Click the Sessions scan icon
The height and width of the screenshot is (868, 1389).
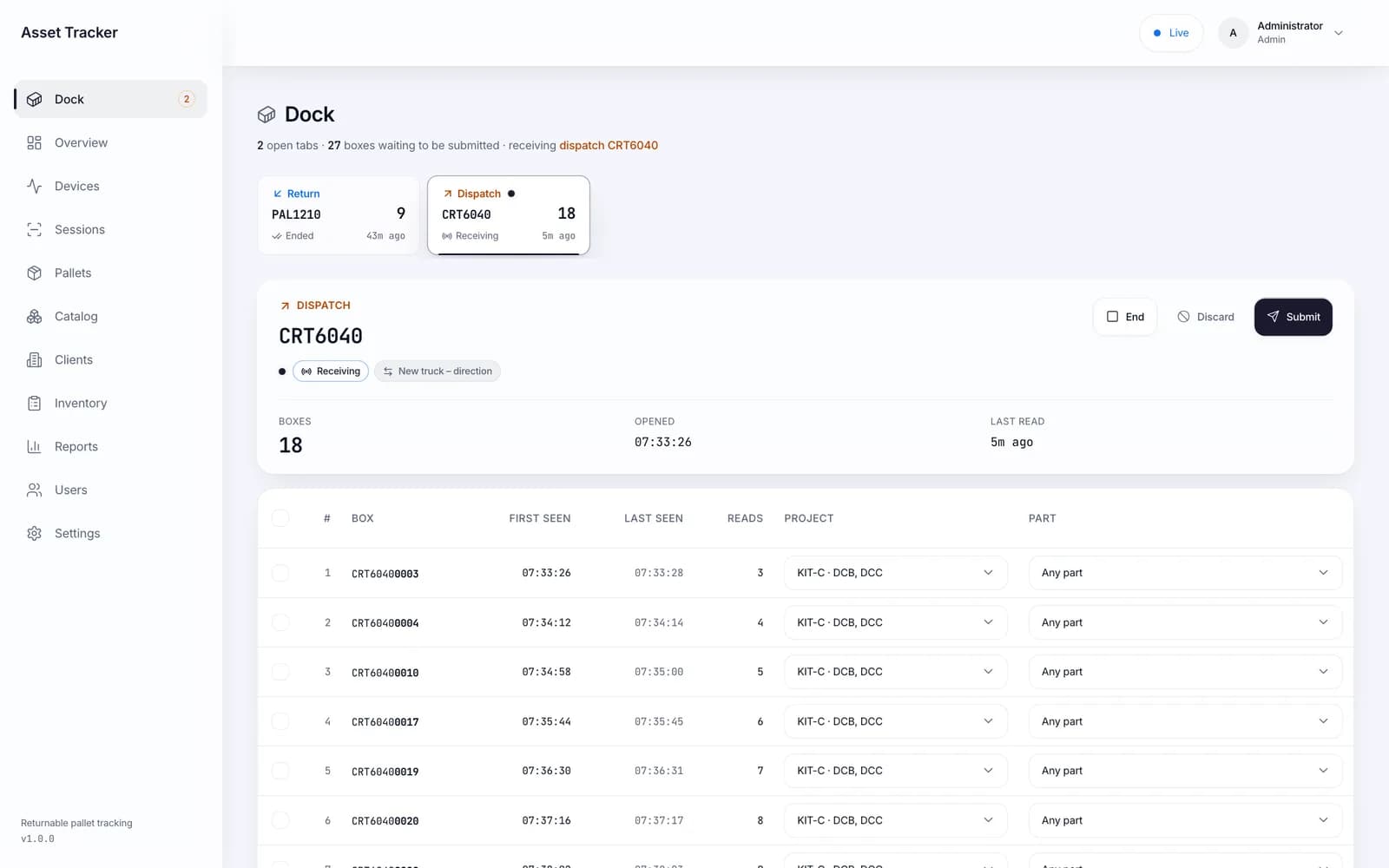34,229
